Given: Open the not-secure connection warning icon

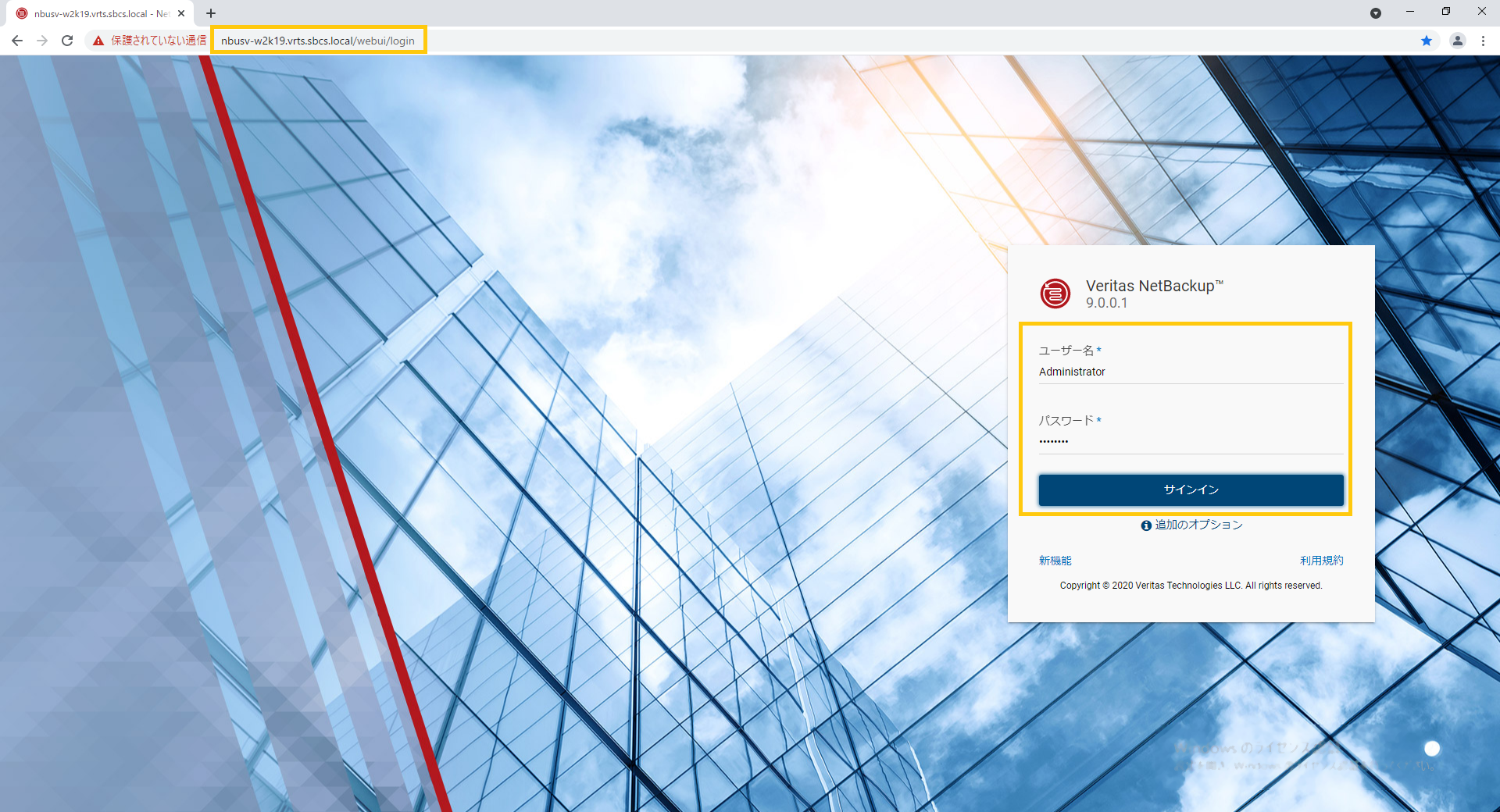Looking at the screenshot, I should [98, 41].
